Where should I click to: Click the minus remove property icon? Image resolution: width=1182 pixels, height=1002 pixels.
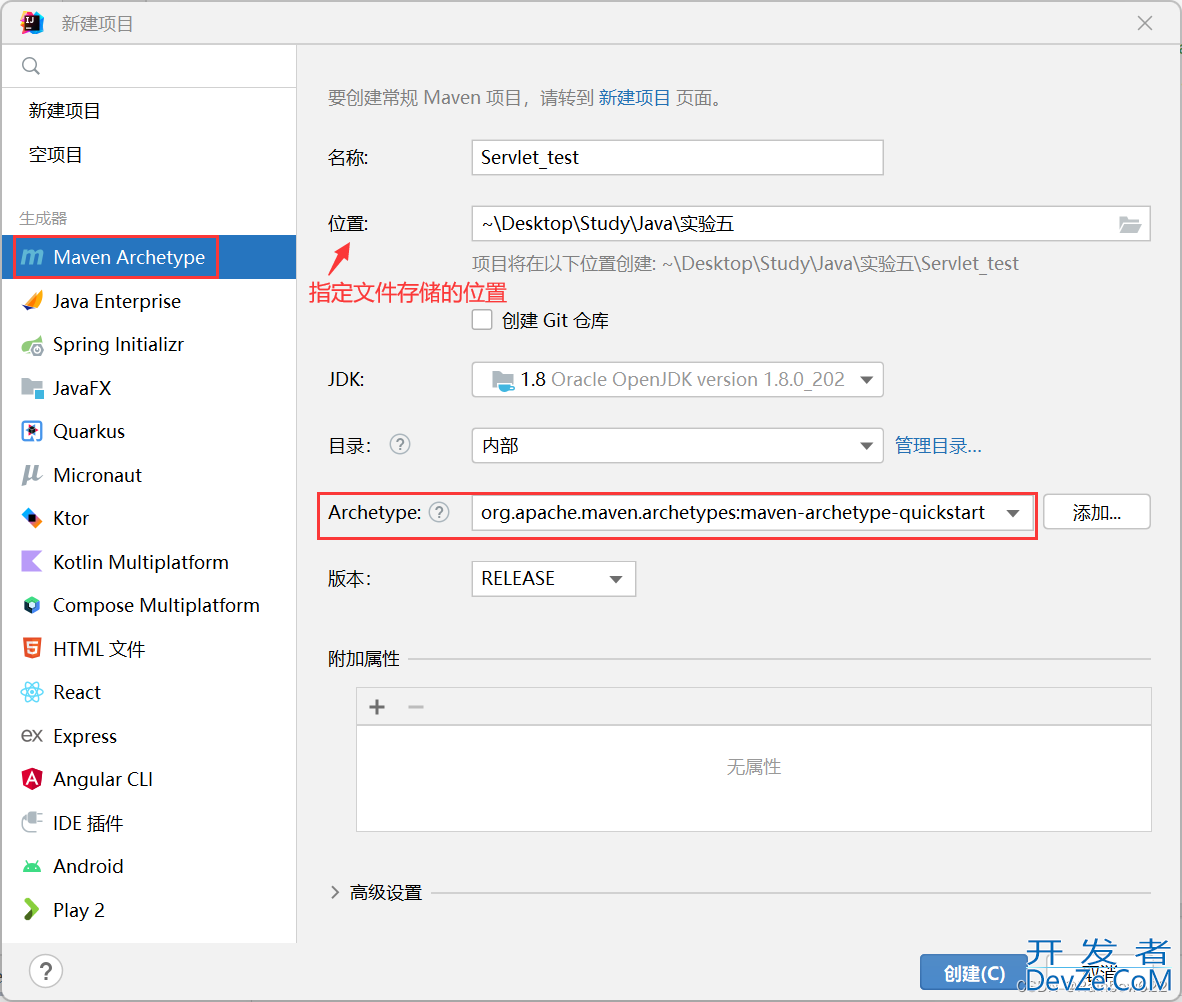(416, 706)
